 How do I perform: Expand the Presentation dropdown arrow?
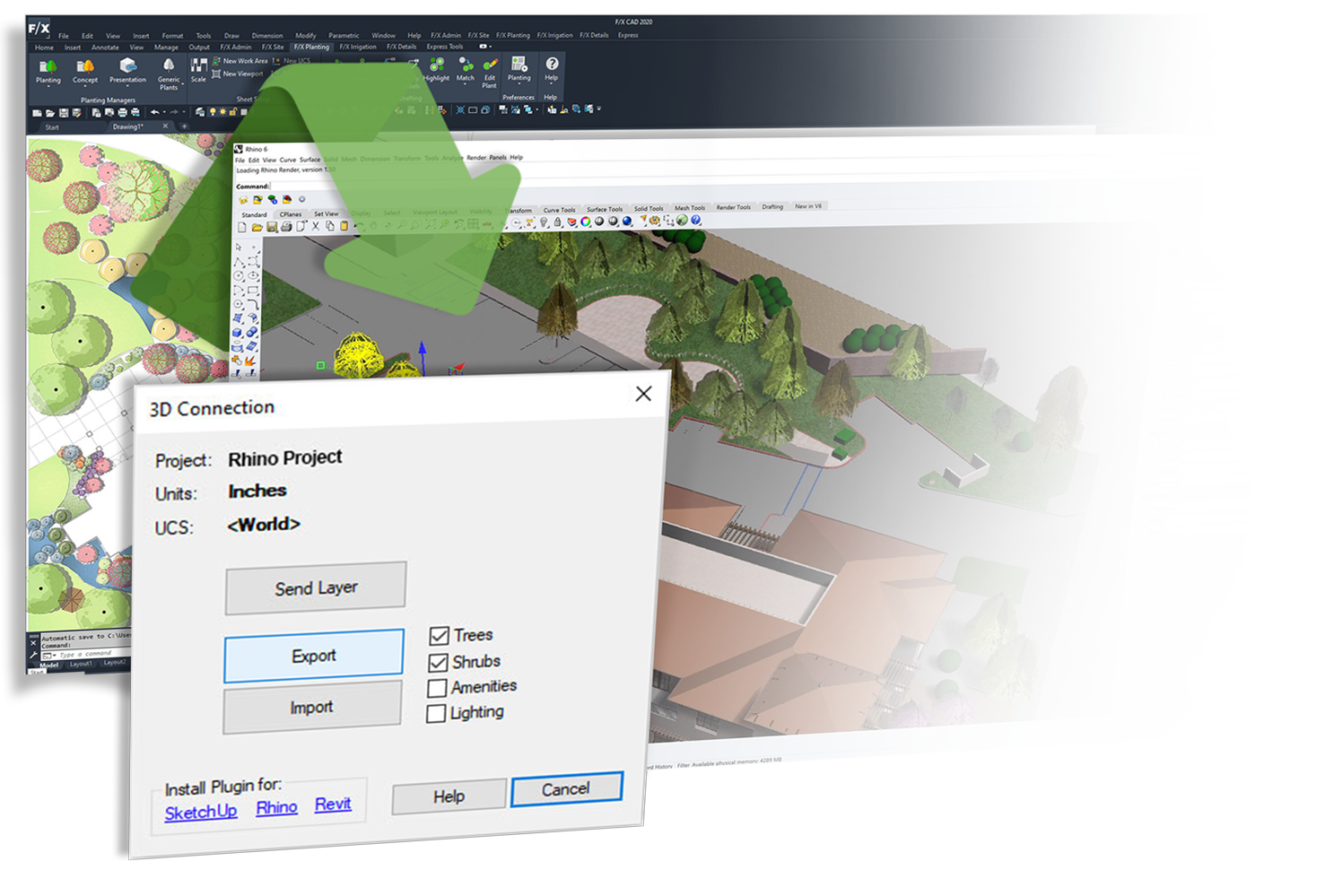(x=127, y=86)
